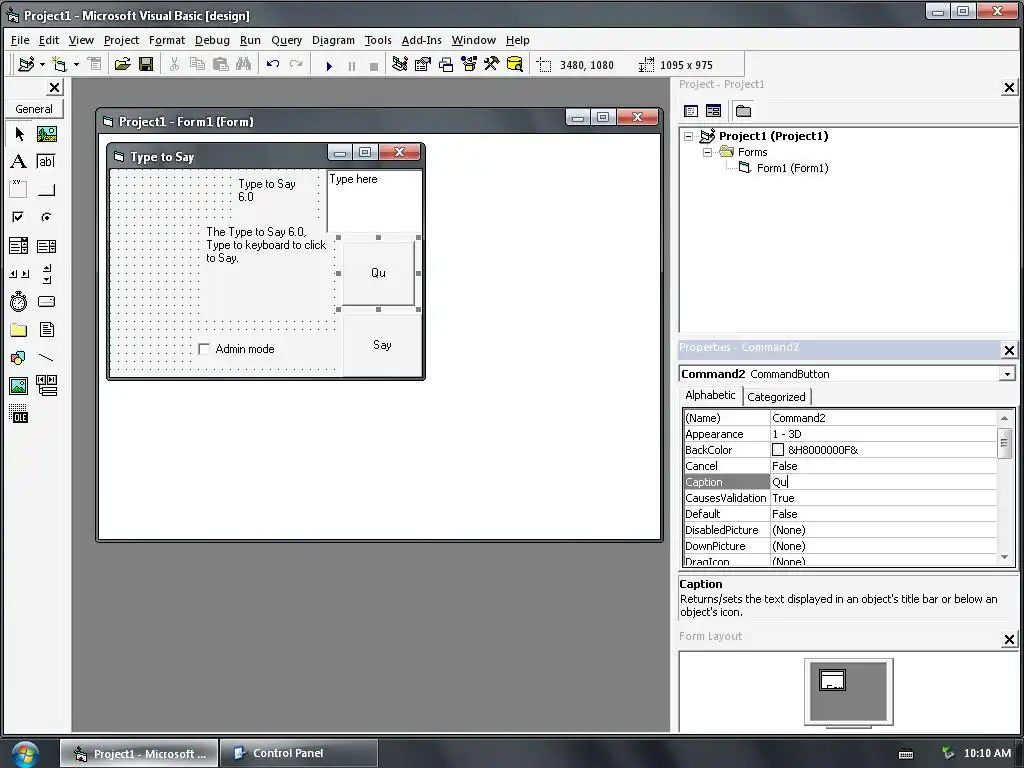1024x768 pixels.
Task: Click the Start run button
Action: (x=329, y=65)
